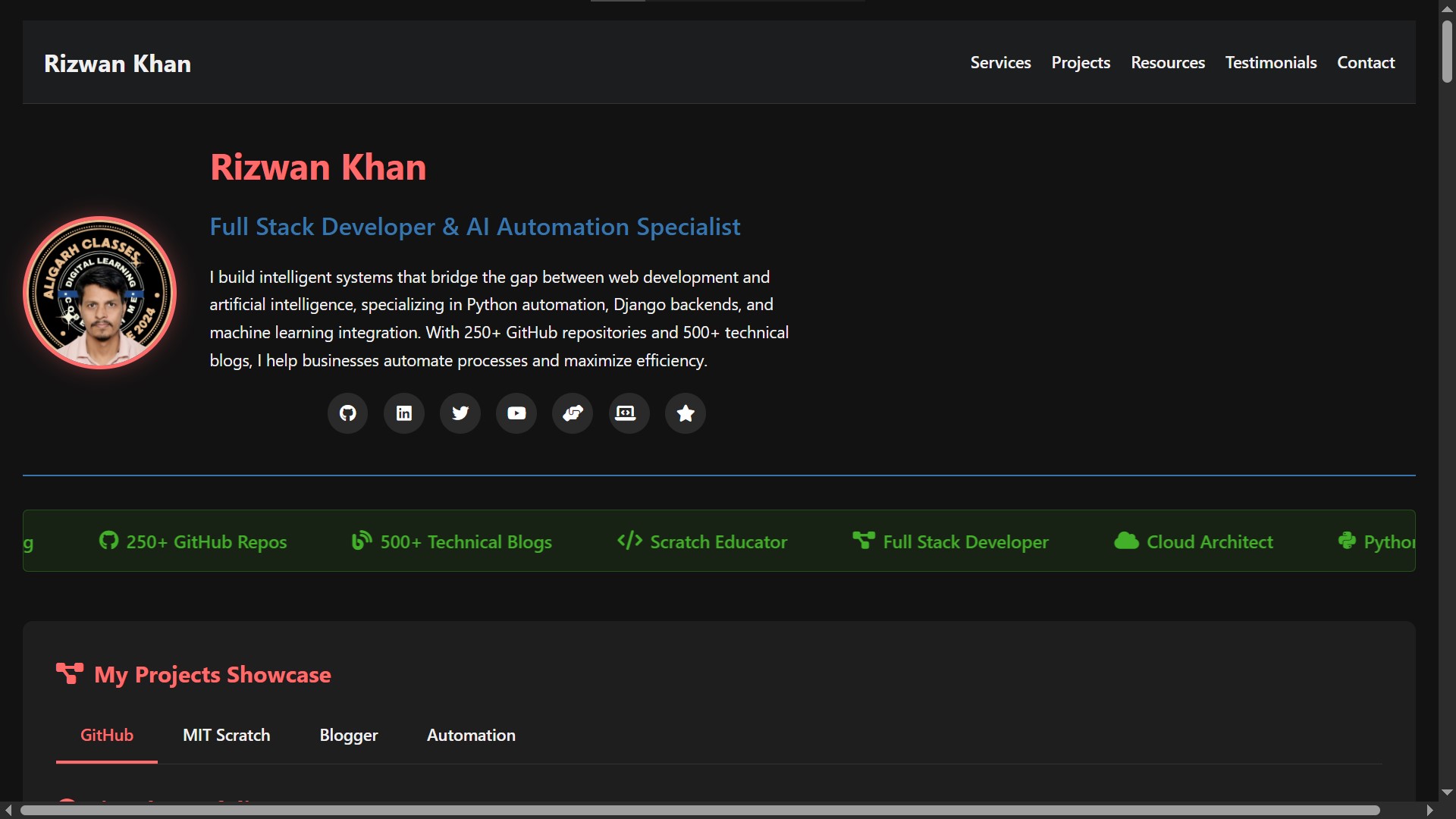This screenshot has width=1456, height=819.
Task: Click the star social icon
Action: point(685,413)
